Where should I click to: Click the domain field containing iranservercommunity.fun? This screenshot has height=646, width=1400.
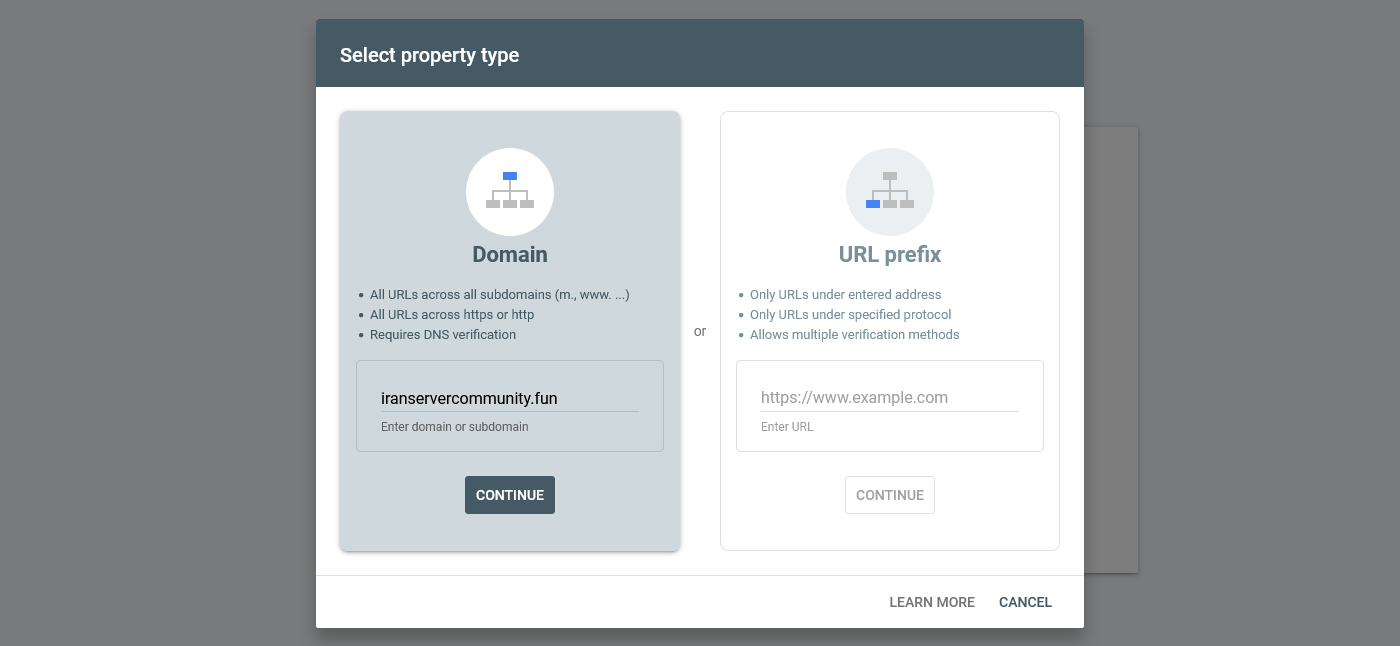(509, 398)
